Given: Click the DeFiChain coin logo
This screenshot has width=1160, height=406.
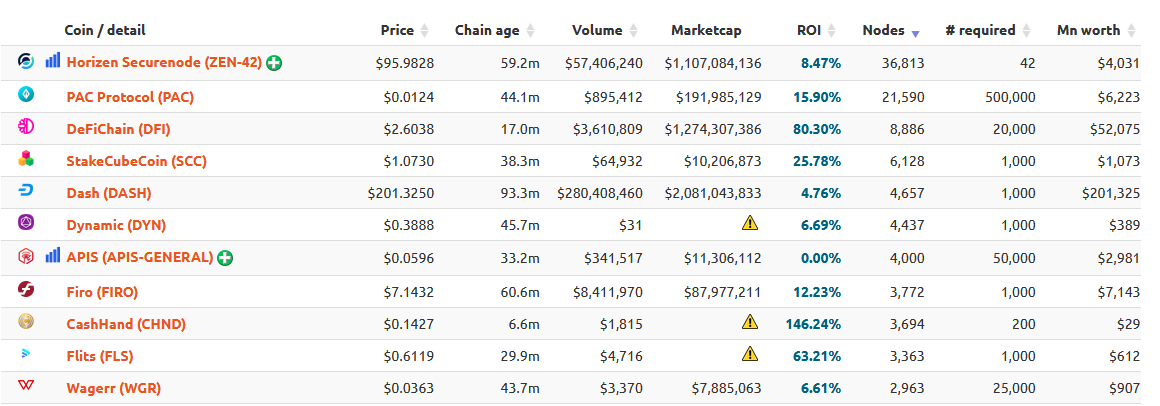Looking at the screenshot, I should tap(26, 126).
